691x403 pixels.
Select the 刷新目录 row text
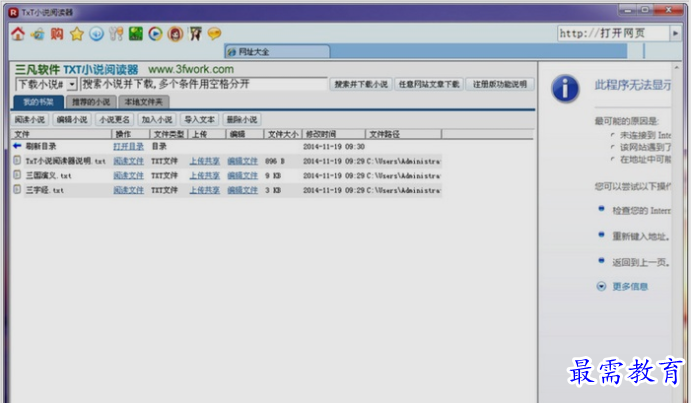point(41,146)
